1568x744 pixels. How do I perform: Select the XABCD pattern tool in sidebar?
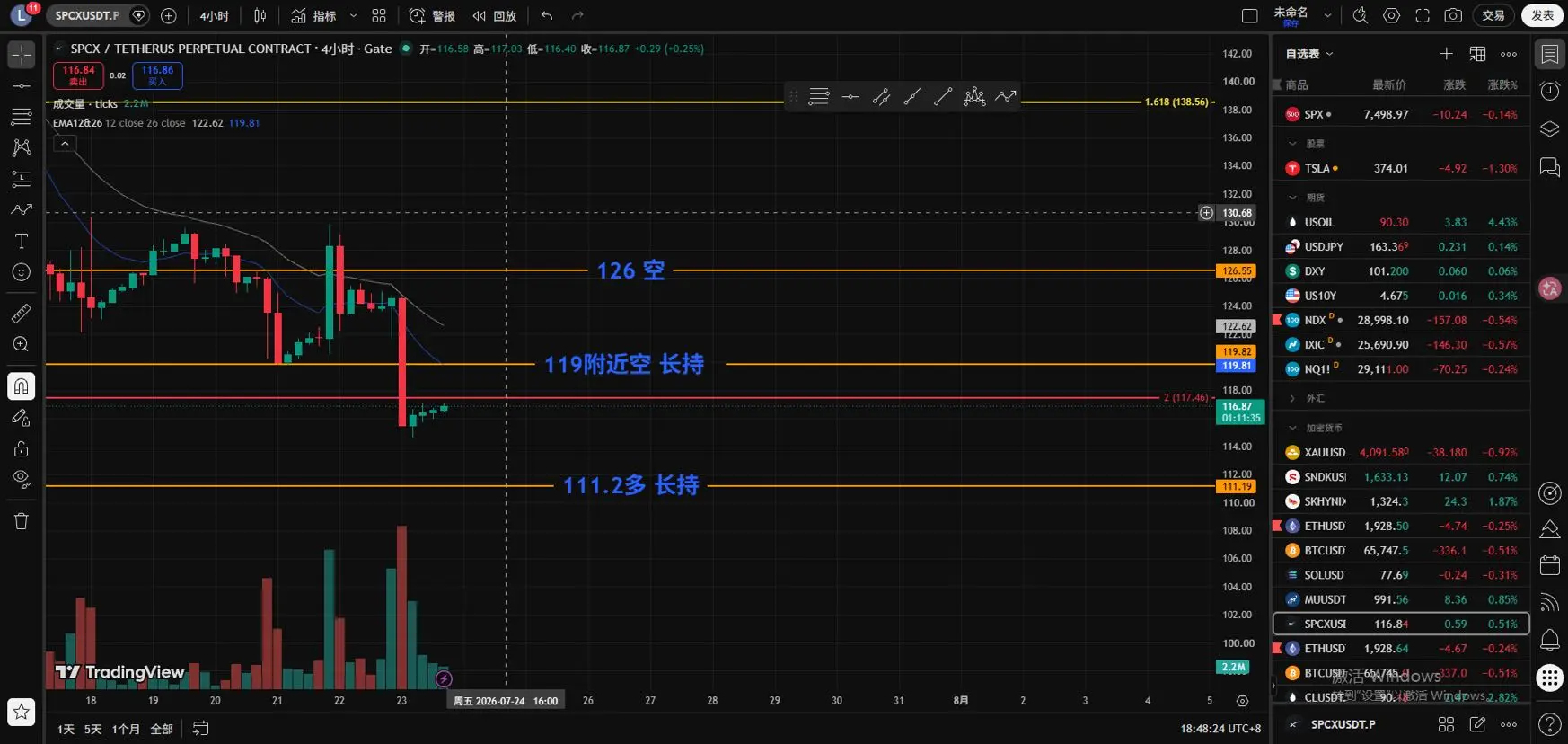[22, 147]
